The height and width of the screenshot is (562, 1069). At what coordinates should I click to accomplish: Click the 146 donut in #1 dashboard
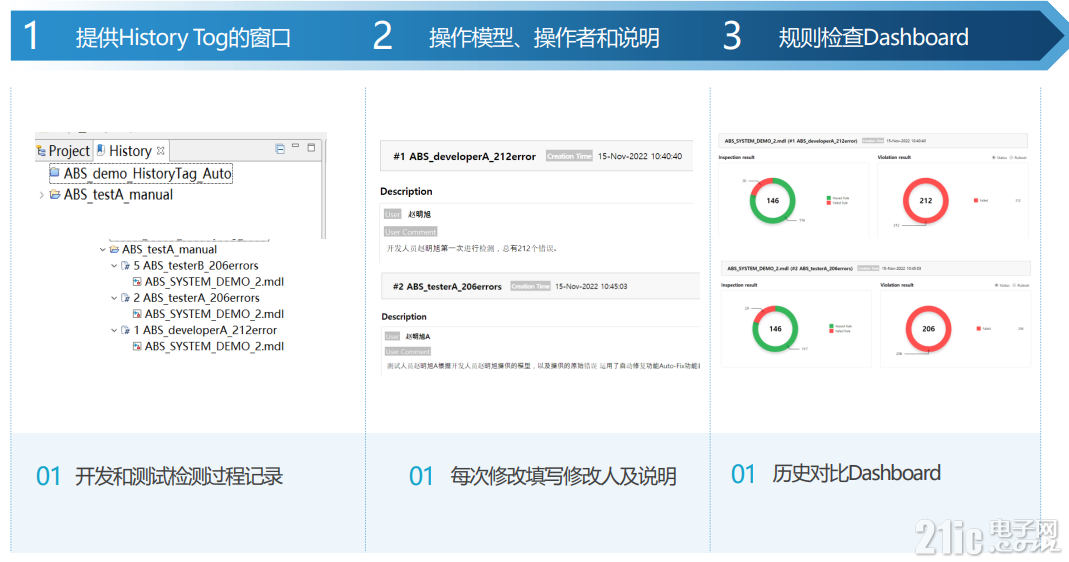pyautogui.click(x=772, y=201)
